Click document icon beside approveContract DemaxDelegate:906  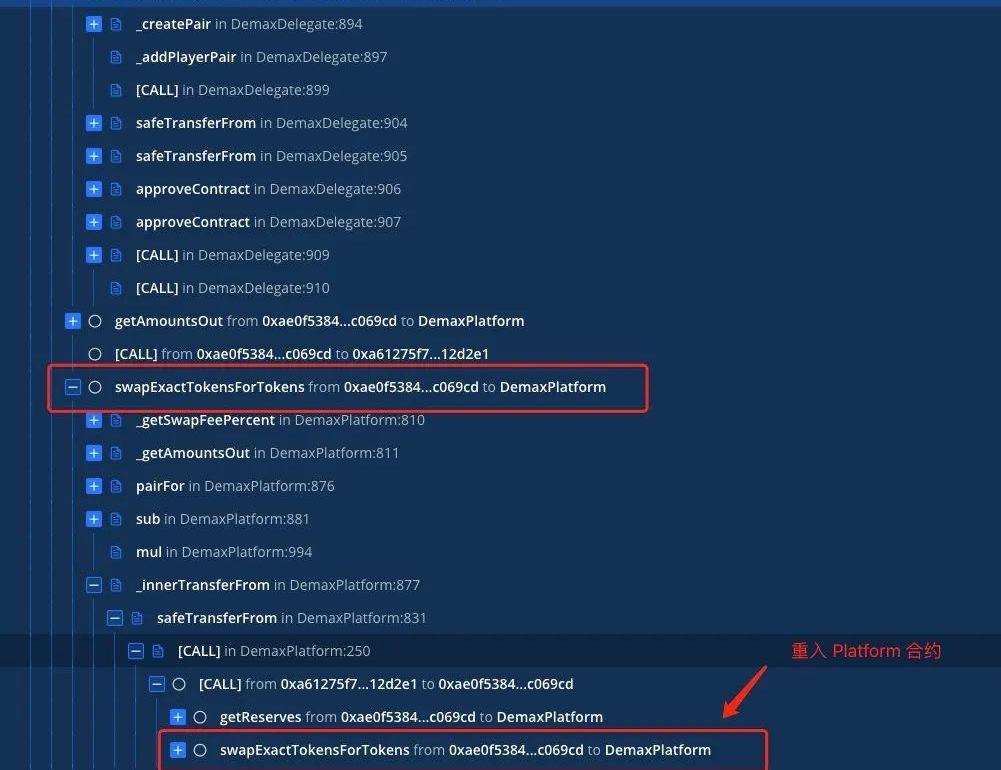point(116,189)
